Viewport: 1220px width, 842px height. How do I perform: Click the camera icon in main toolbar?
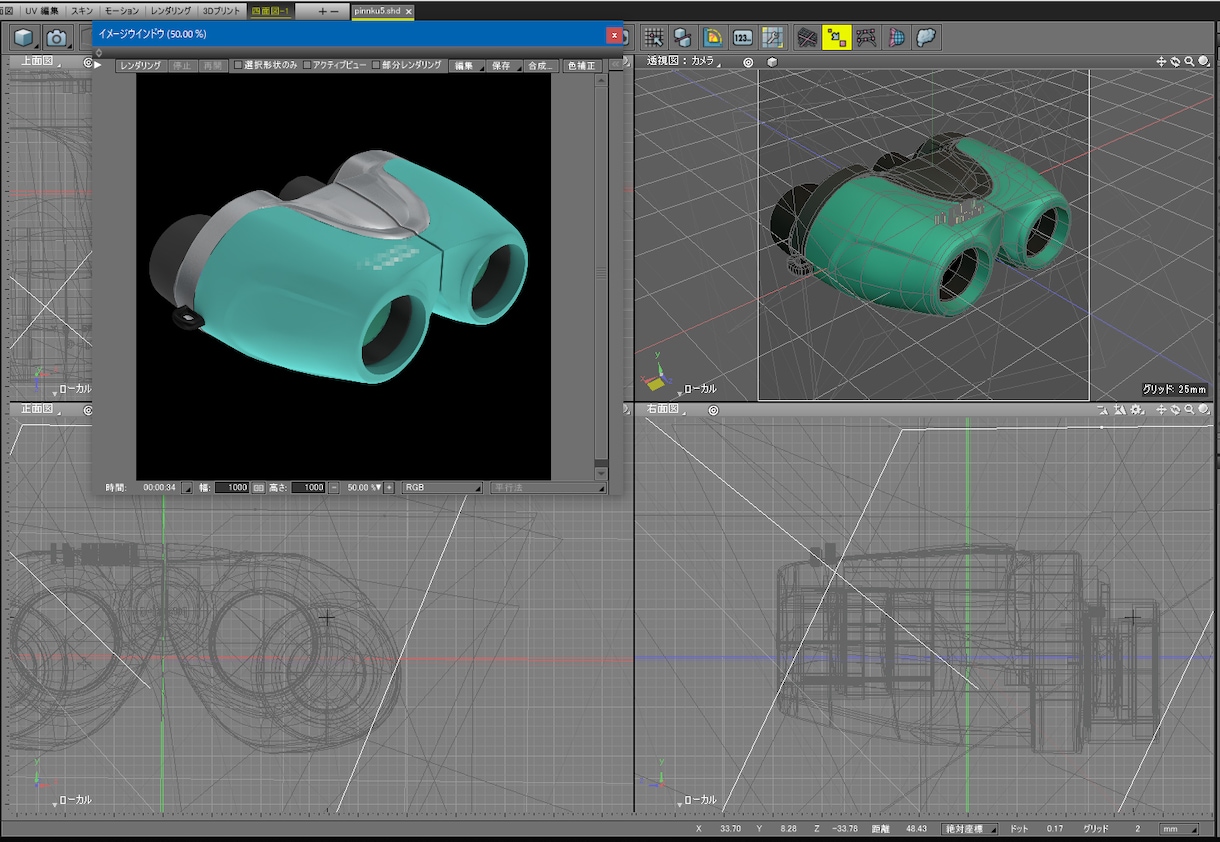point(57,38)
